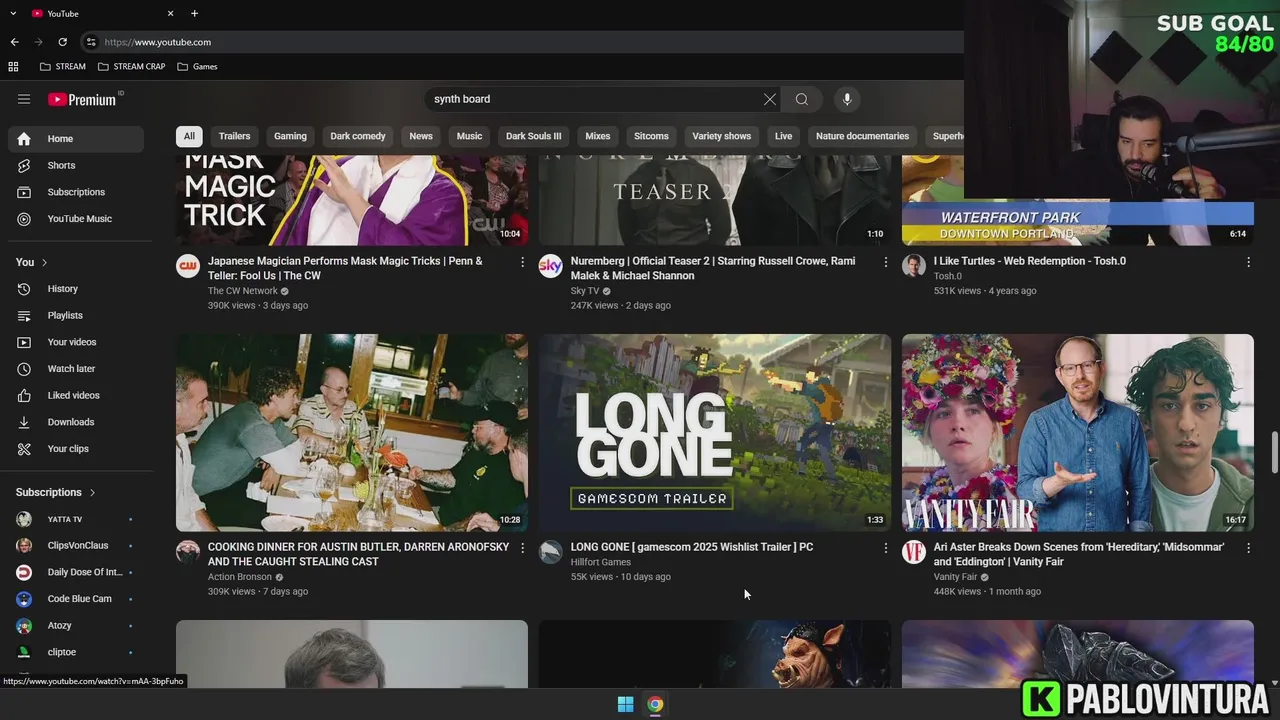Select the Music filter chip
The width and height of the screenshot is (1280, 720).
tap(469, 136)
